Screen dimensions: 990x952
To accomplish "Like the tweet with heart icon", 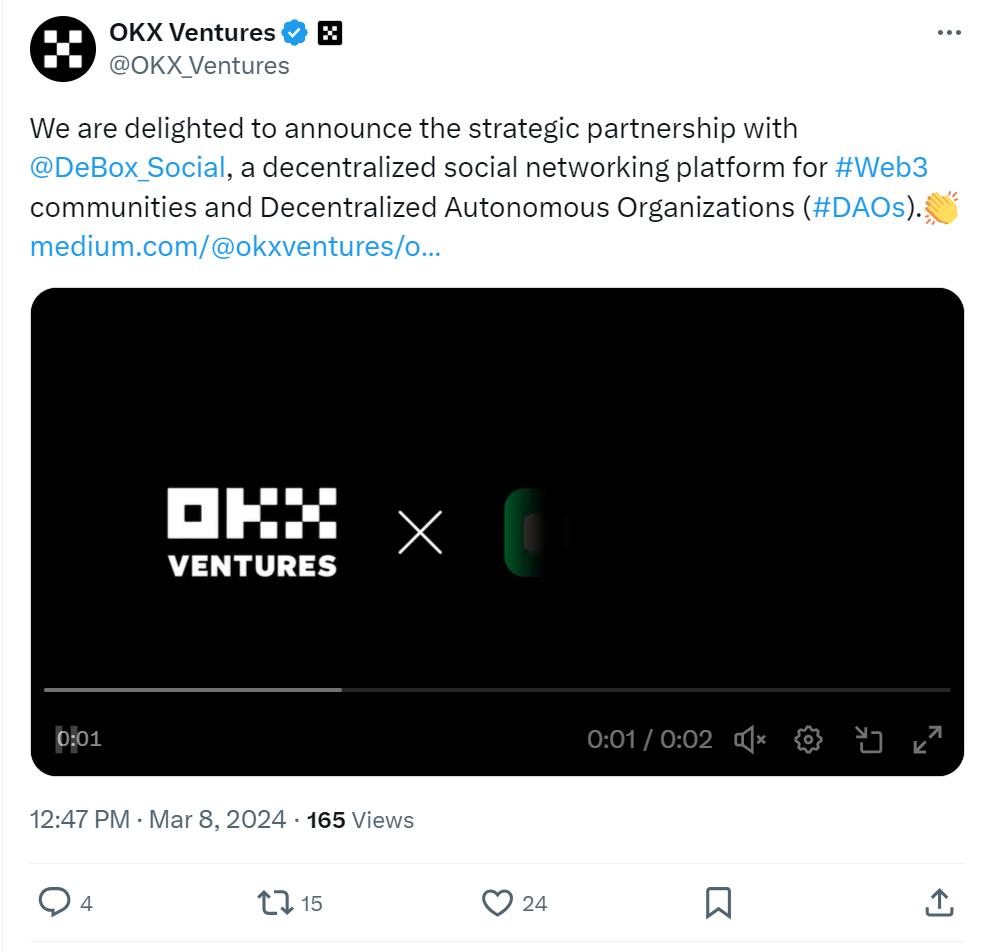I will point(497,903).
